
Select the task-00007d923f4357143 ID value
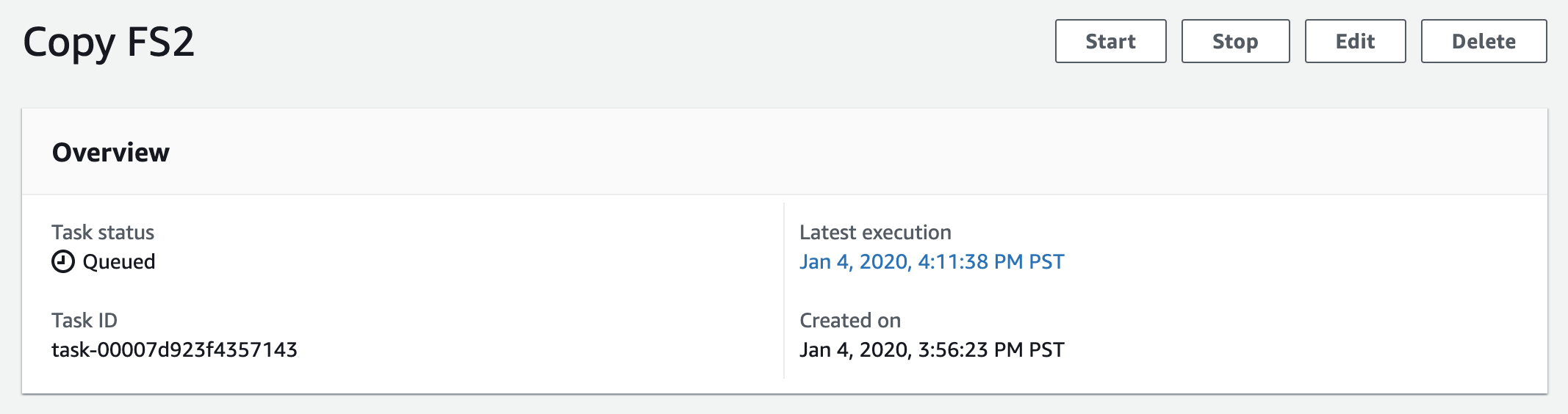(174, 350)
